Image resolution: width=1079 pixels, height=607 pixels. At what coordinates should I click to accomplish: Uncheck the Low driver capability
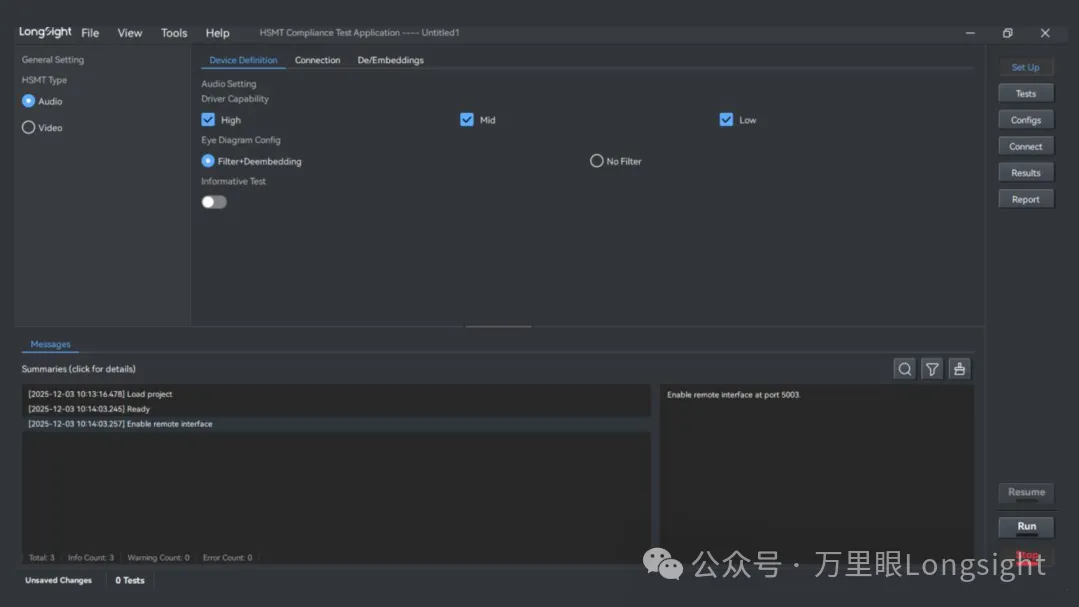(x=726, y=120)
